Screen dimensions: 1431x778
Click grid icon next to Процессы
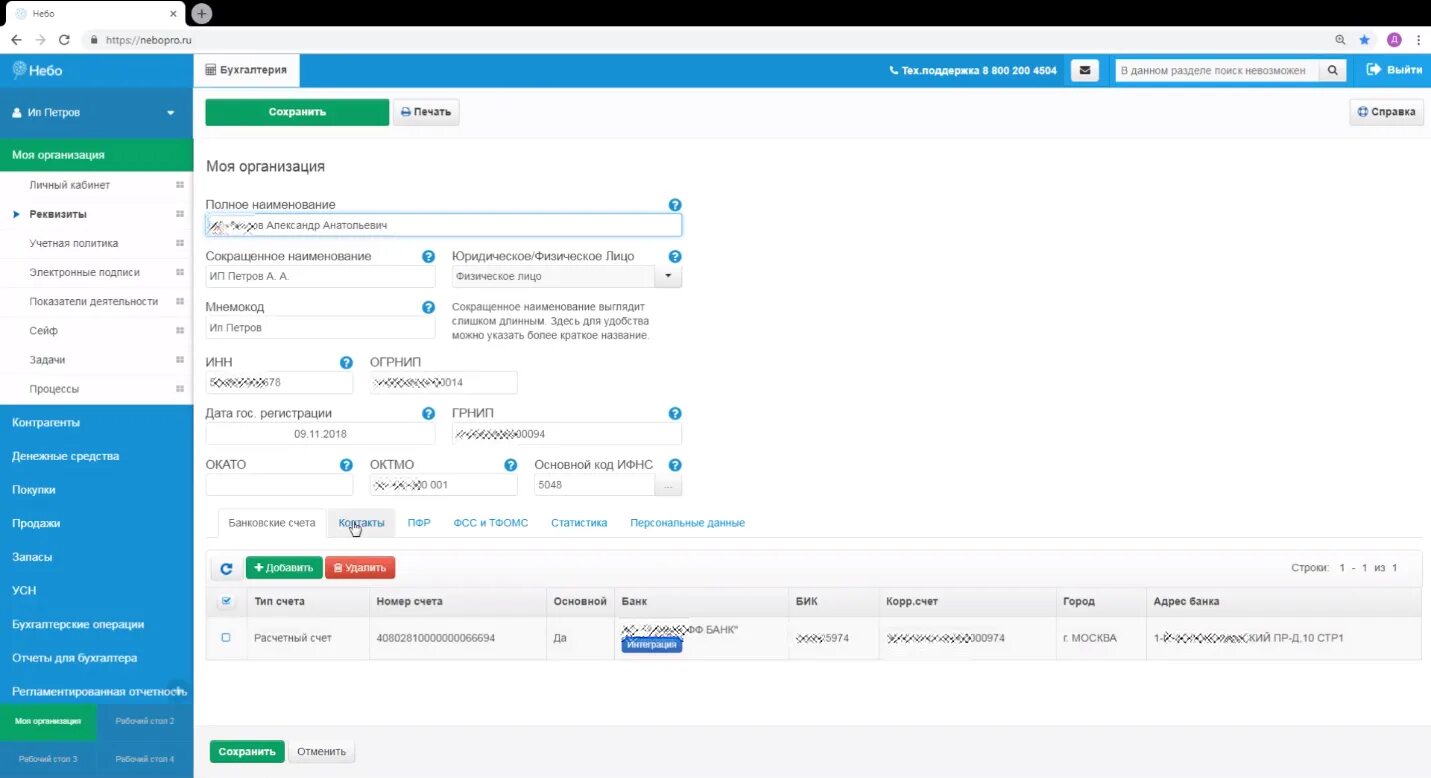(180, 388)
